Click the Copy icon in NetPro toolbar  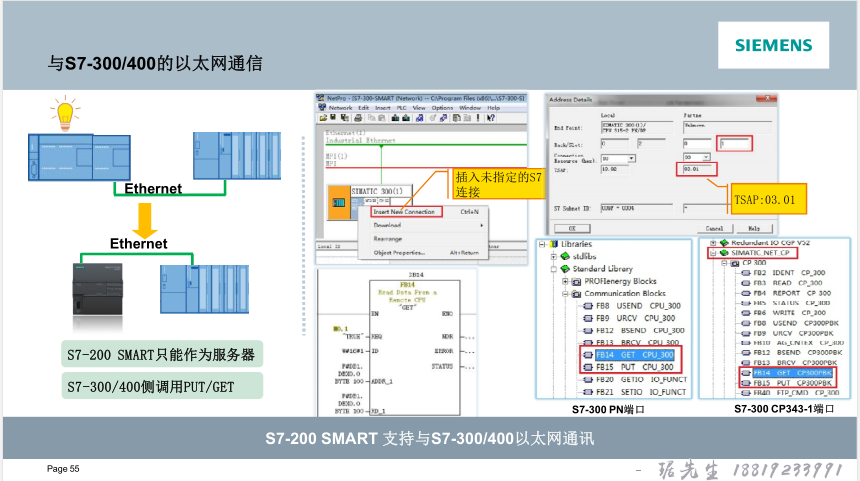pyautogui.click(x=371, y=118)
